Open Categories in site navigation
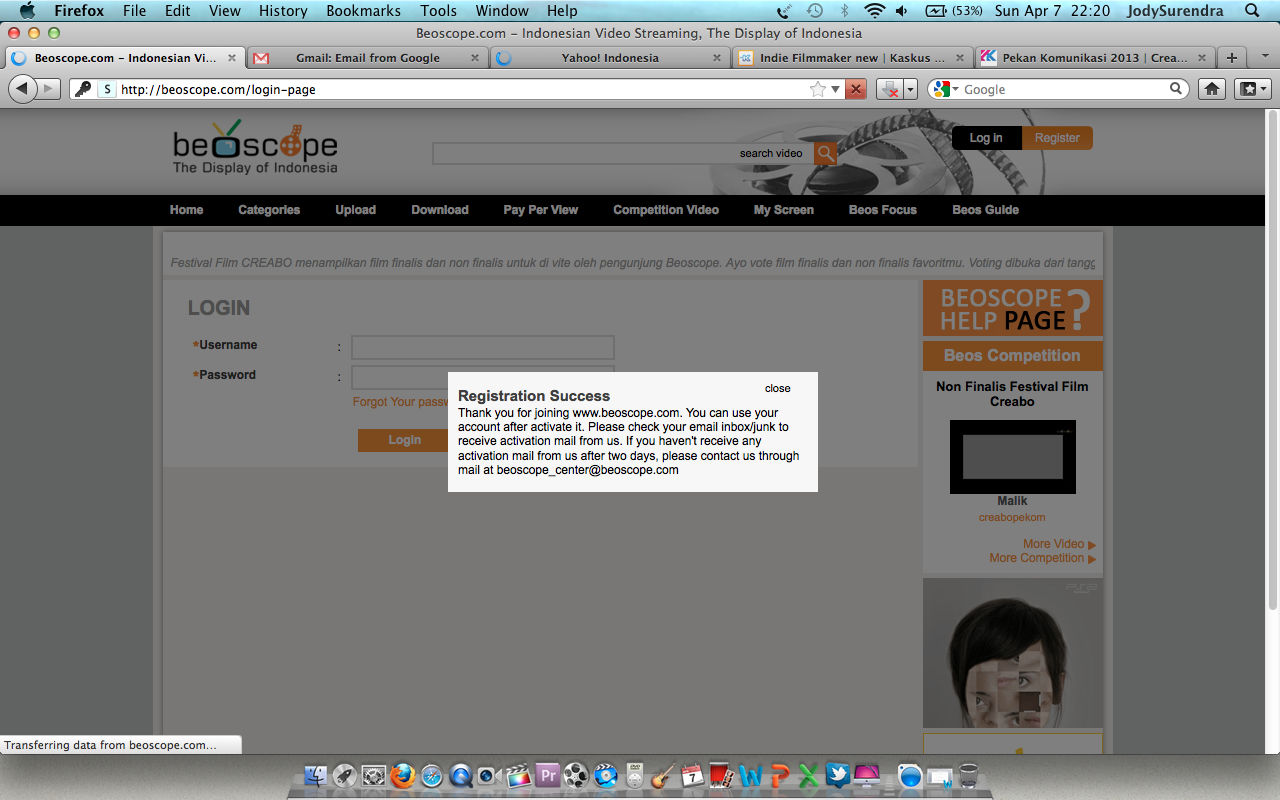Screen dimensions: 1280x800 click(269, 210)
